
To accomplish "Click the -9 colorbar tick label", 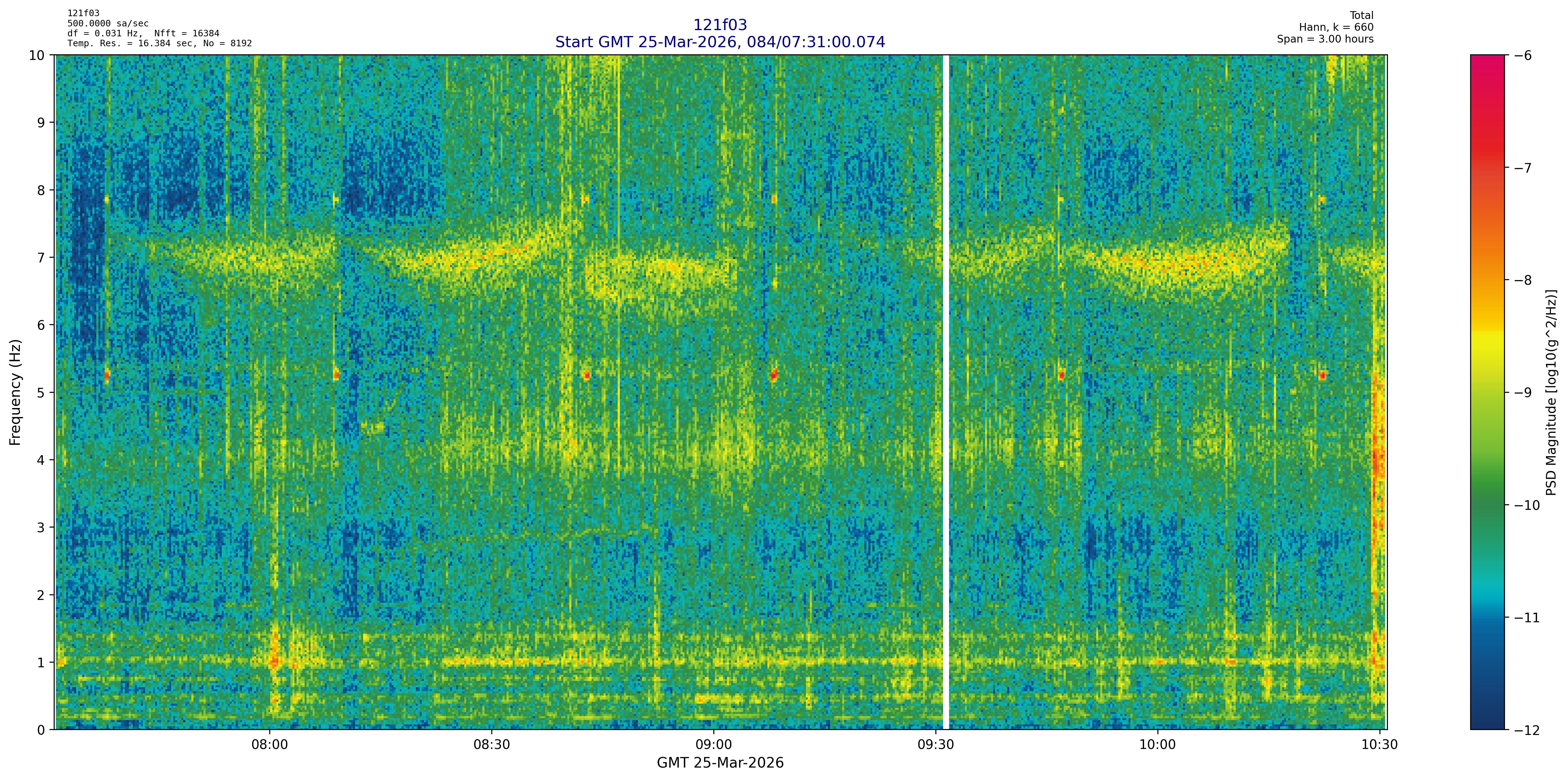I will click(1522, 392).
